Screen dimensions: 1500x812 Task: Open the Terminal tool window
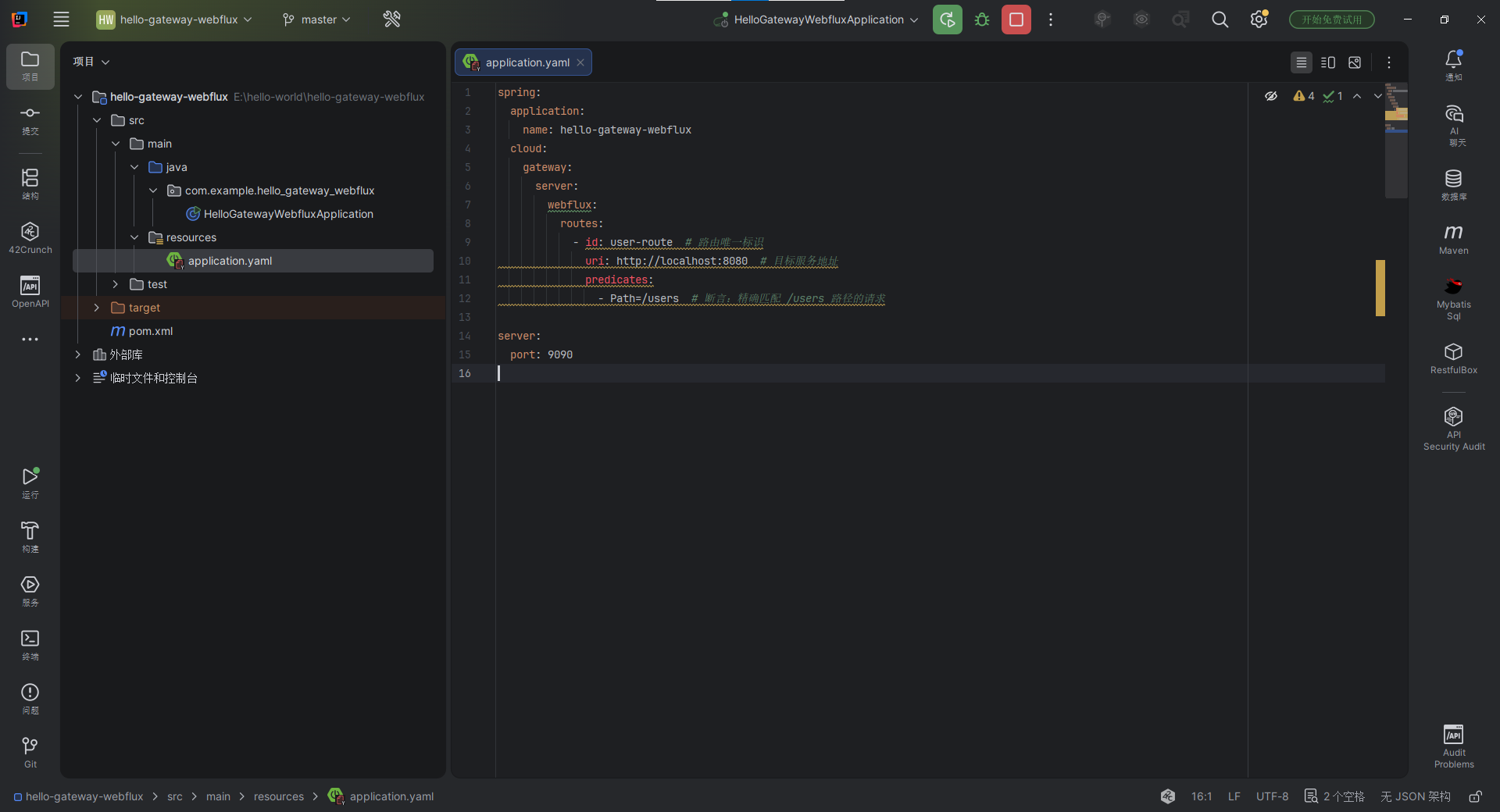(30, 645)
